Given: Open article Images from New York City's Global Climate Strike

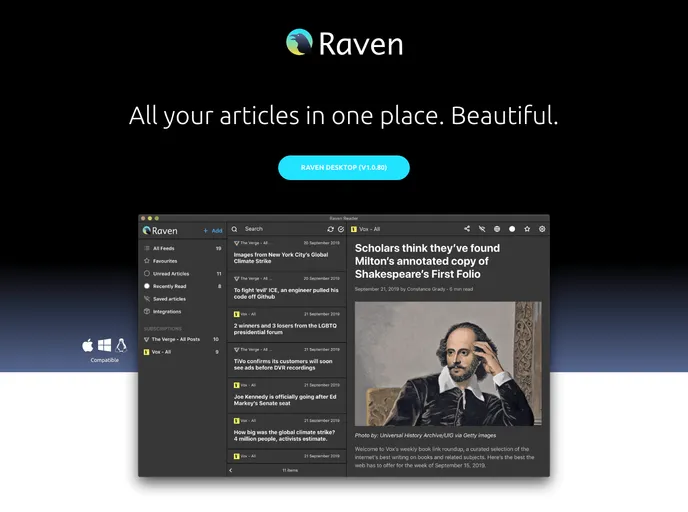Looking at the screenshot, I should pyautogui.click(x=287, y=254).
